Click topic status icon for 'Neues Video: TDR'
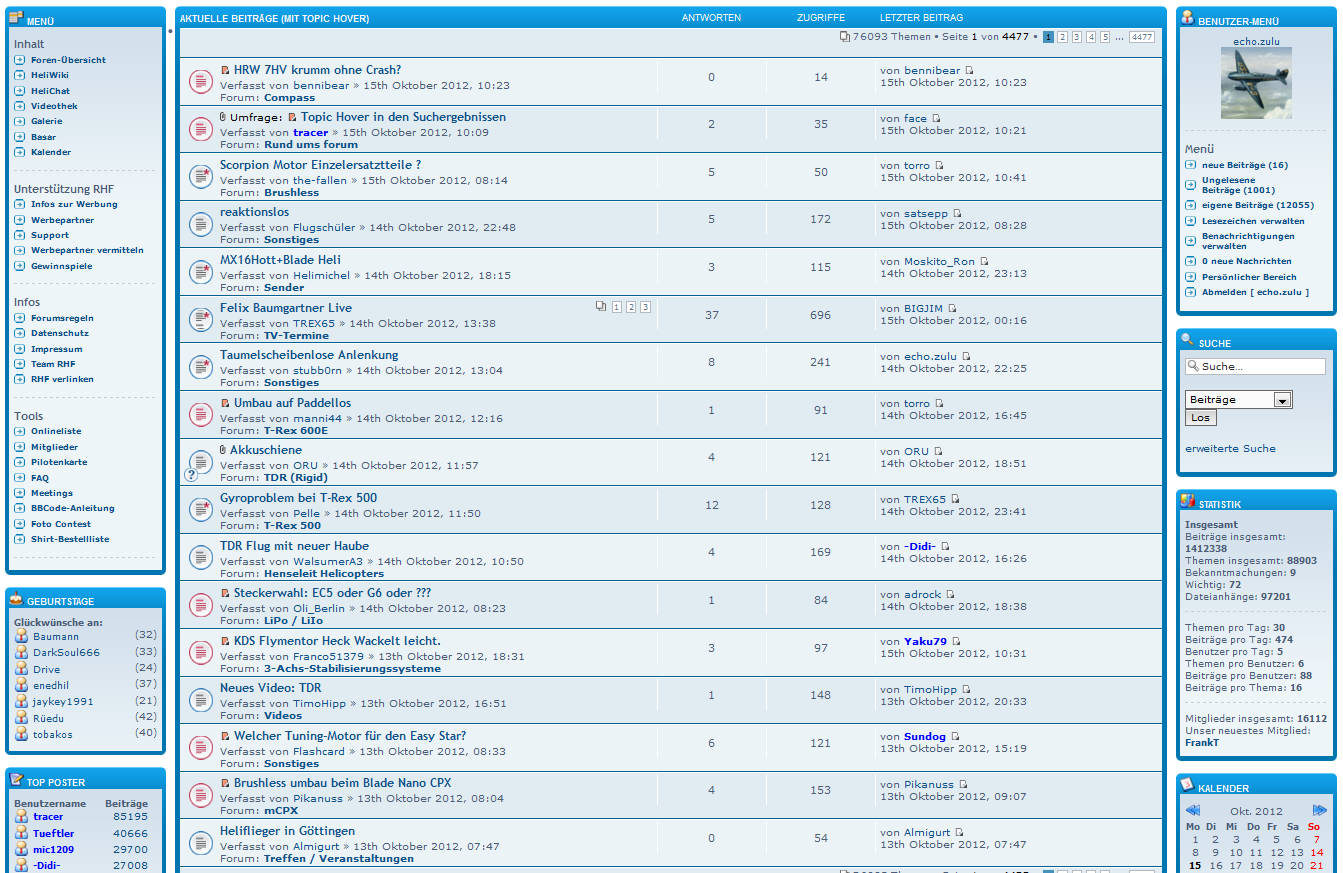Image resolution: width=1343 pixels, height=873 pixels. coord(199,701)
